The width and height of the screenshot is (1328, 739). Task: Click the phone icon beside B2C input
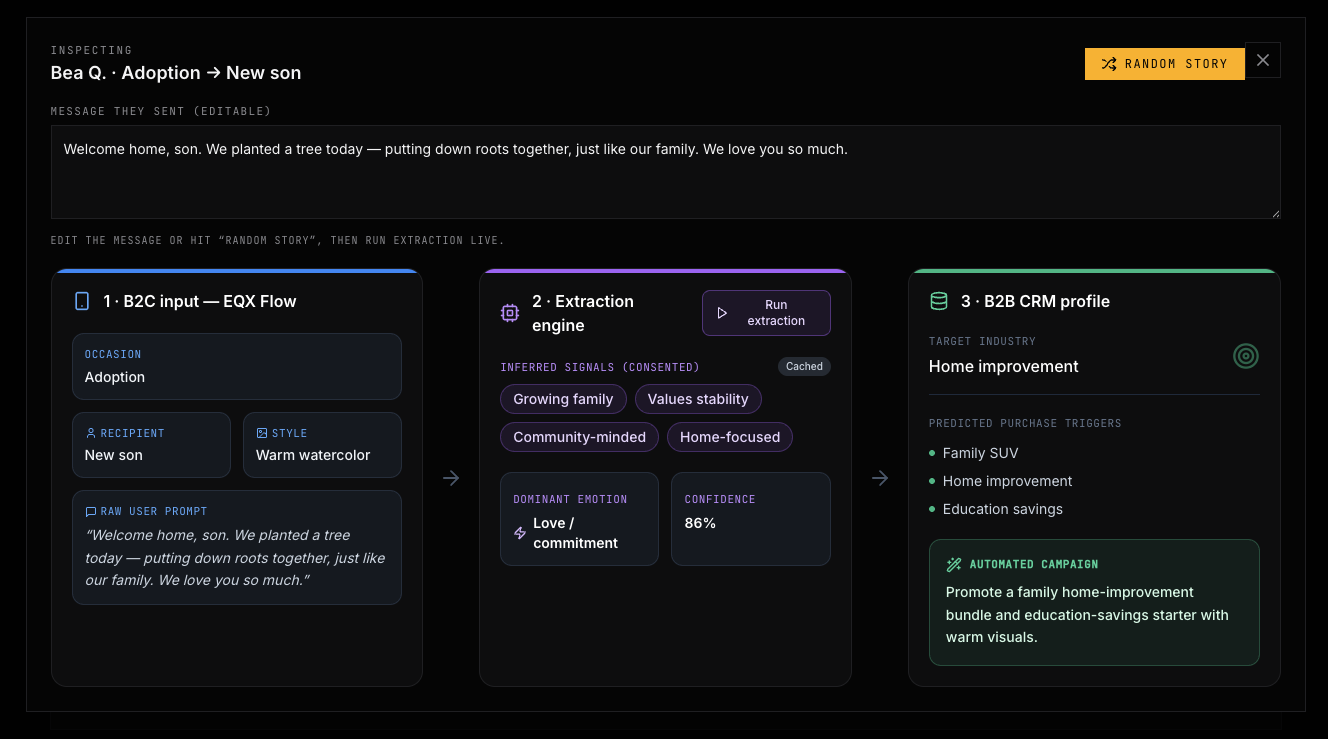click(x=82, y=301)
